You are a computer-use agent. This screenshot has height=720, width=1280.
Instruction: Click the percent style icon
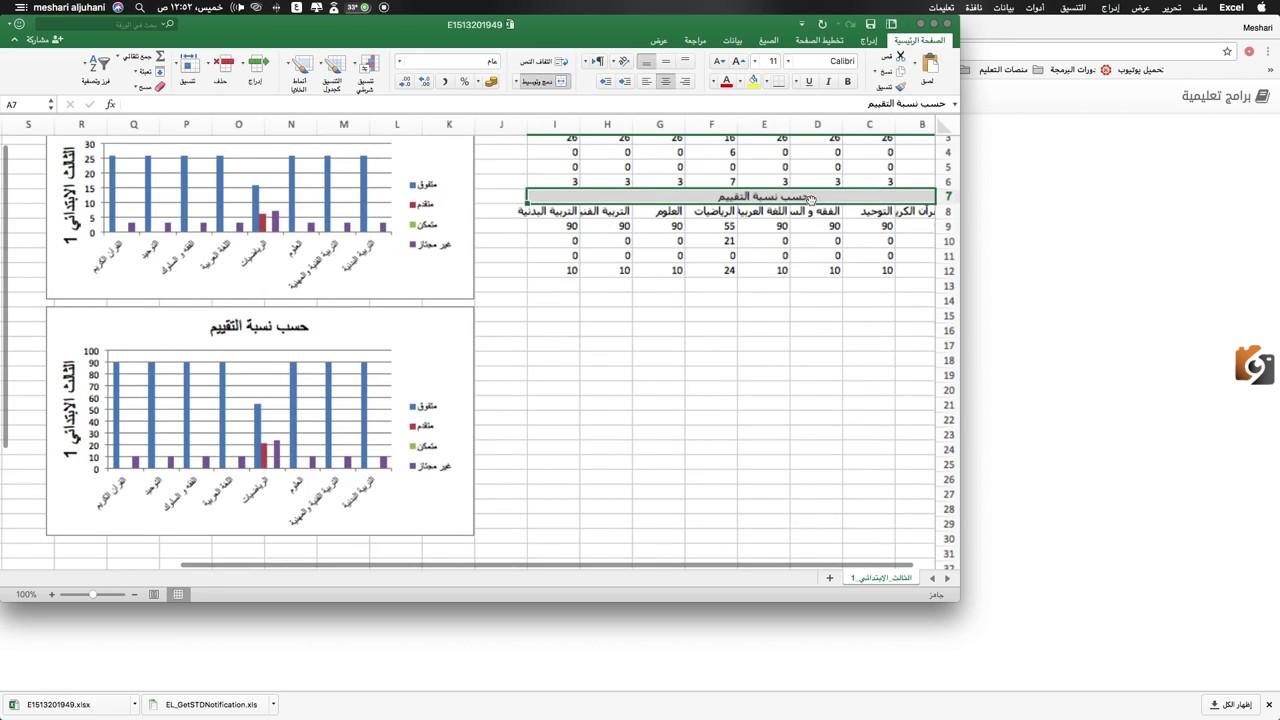464,82
